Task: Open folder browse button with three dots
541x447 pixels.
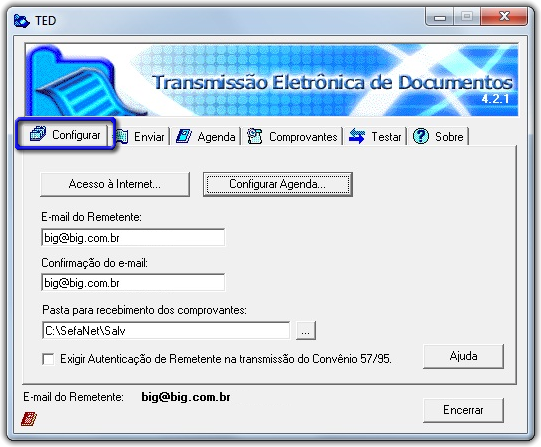Action: pyautogui.click(x=306, y=331)
